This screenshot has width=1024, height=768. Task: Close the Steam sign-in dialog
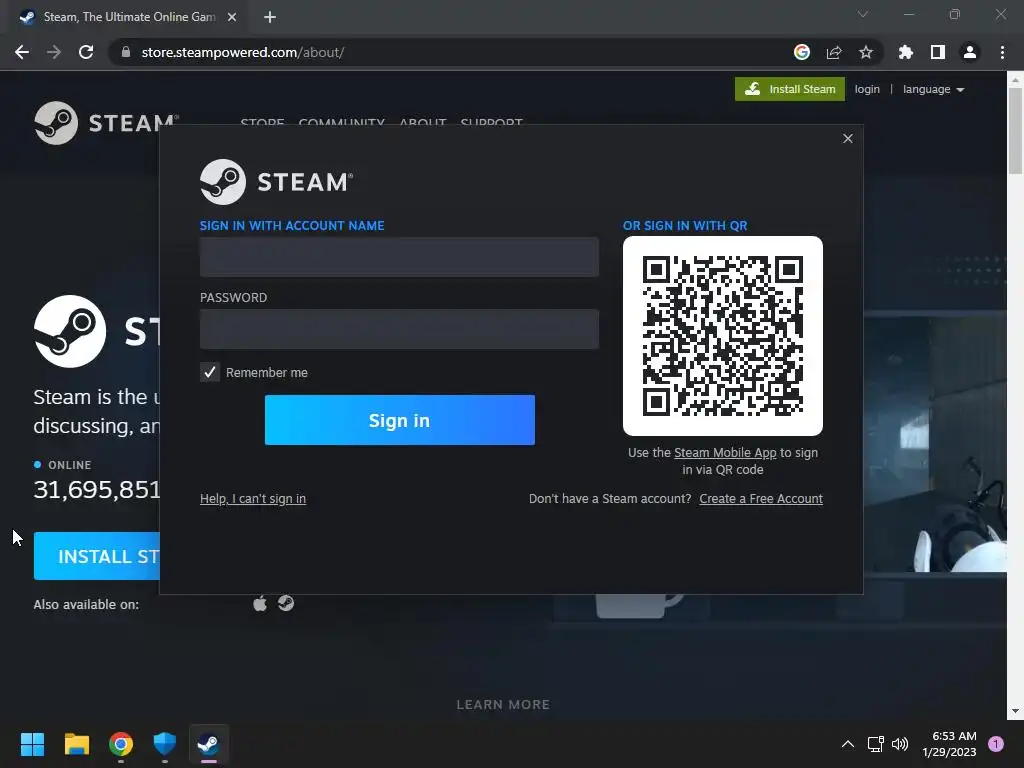tap(848, 138)
